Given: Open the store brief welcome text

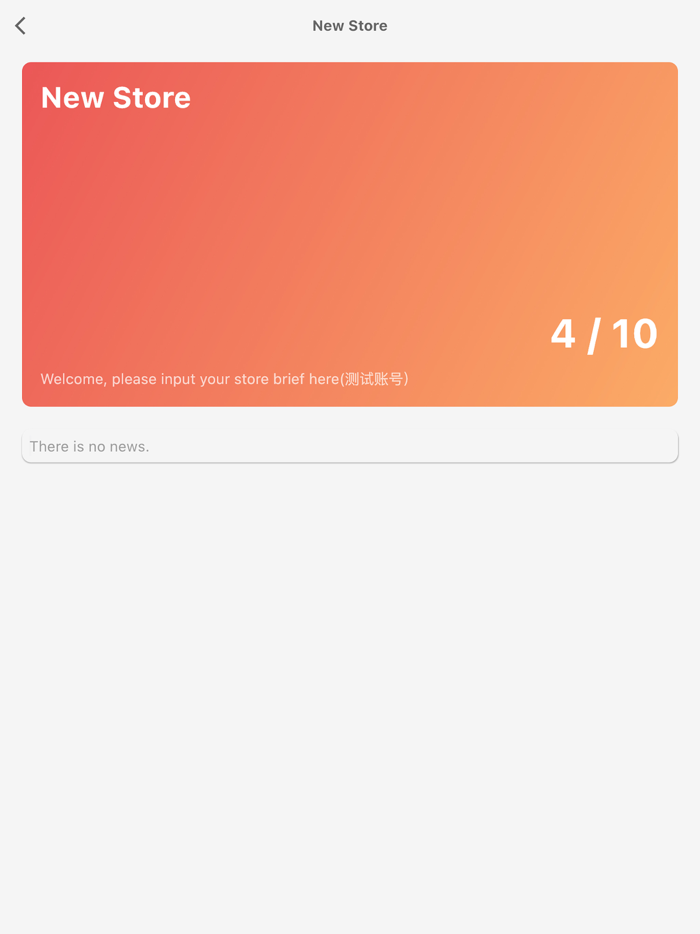Looking at the screenshot, I should point(225,379).
